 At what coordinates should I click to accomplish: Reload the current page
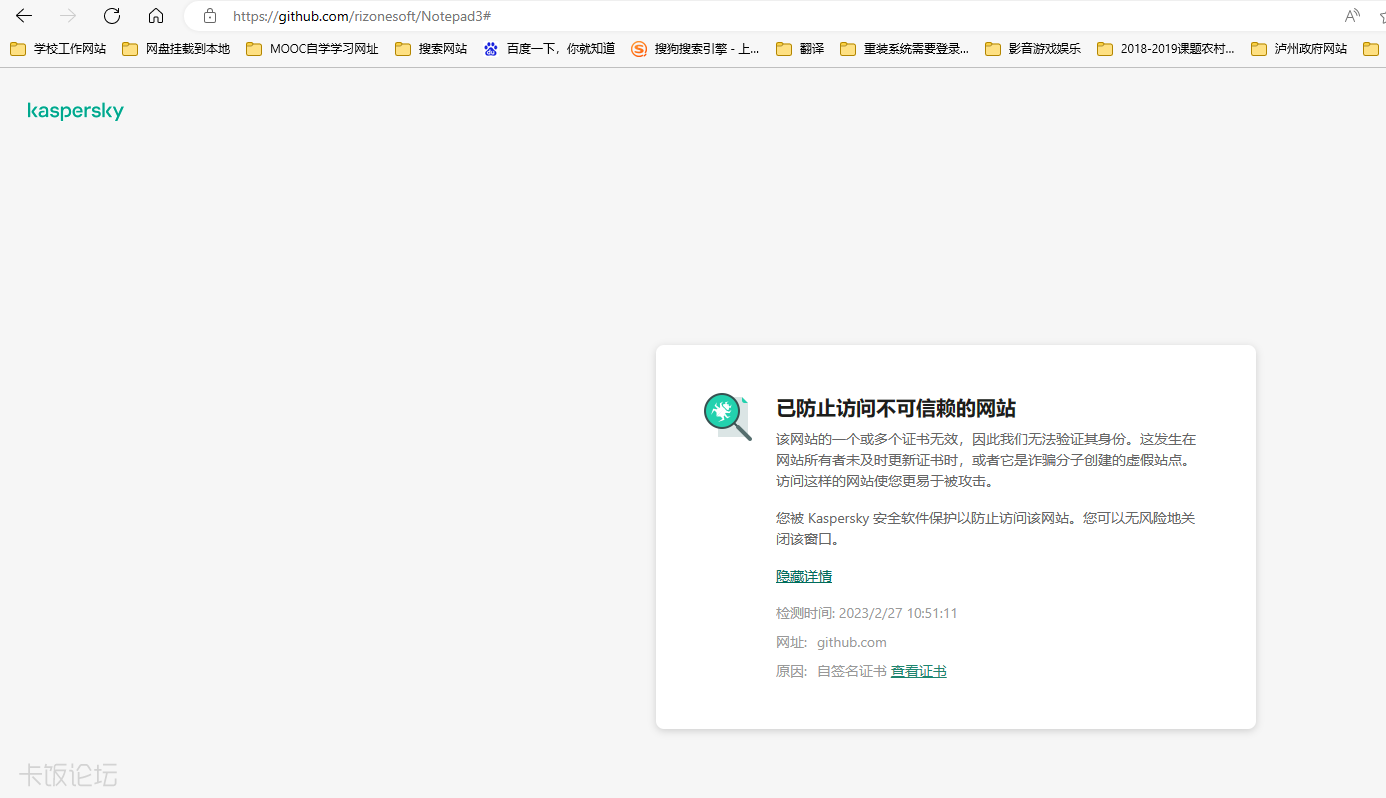(x=112, y=16)
